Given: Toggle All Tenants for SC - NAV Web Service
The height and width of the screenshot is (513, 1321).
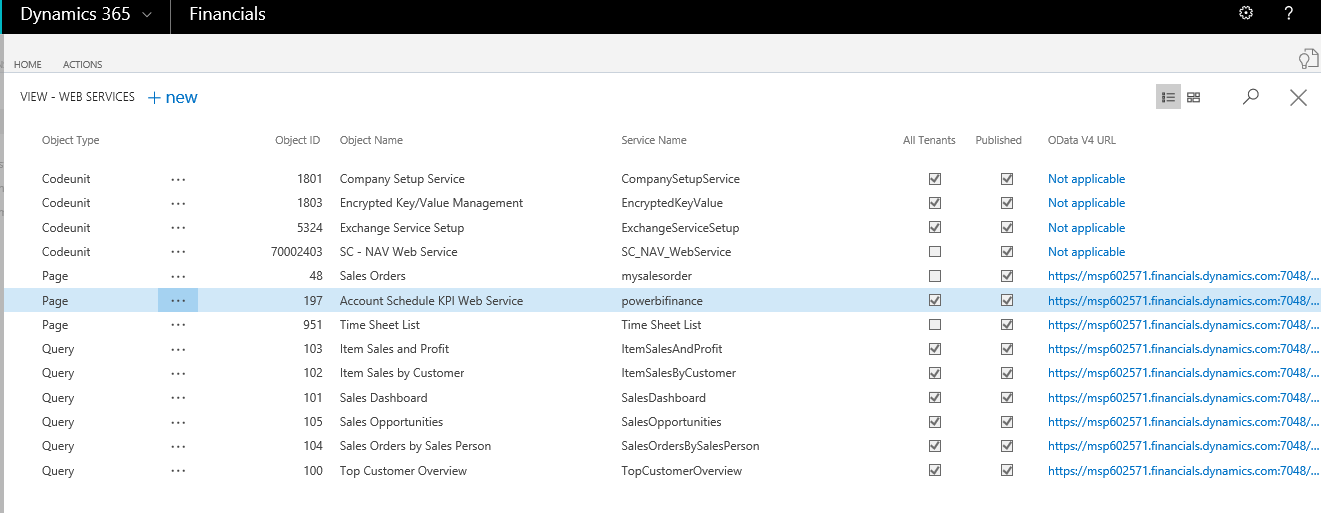Looking at the screenshot, I should (x=935, y=252).
